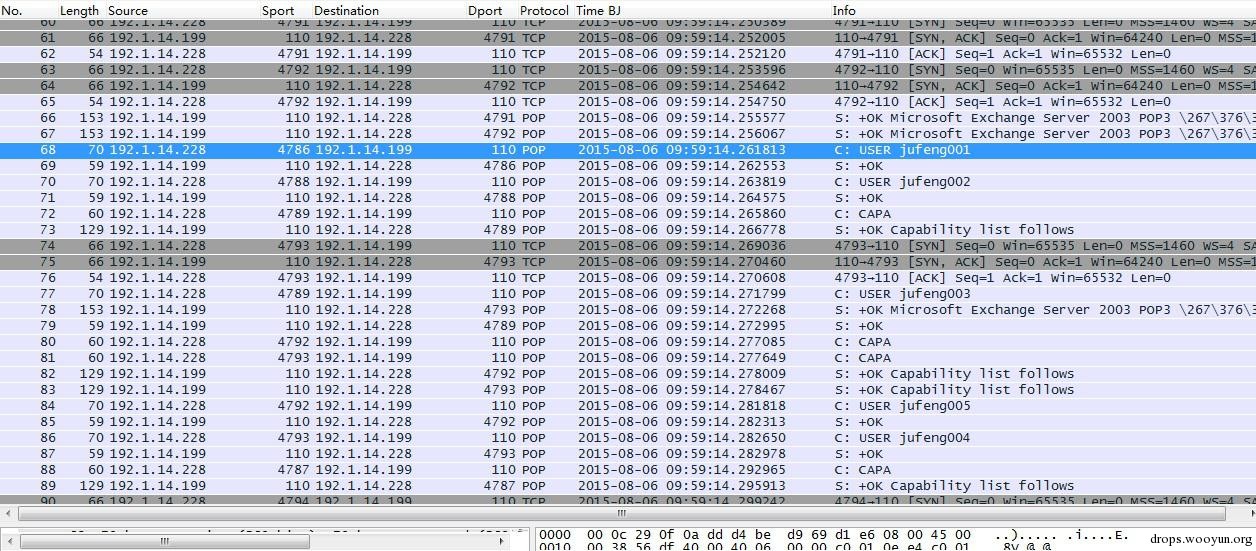Select packet 84 USER jufeng005

click(628, 406)
